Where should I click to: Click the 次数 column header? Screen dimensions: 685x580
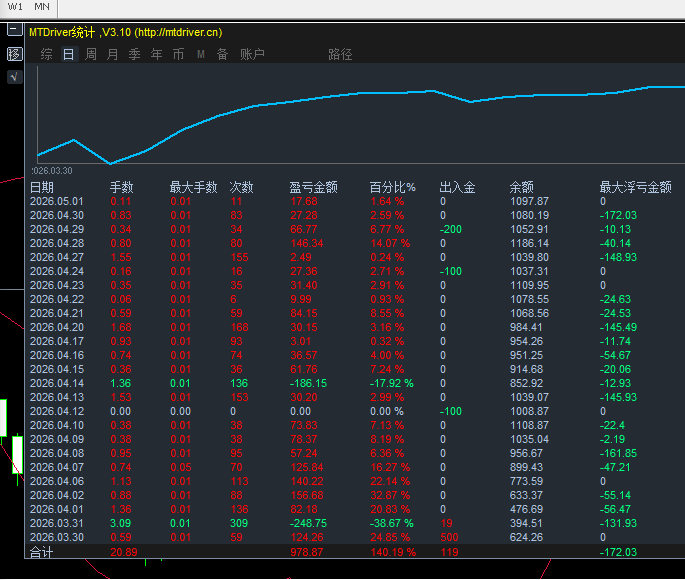pyautogui.click(x=241, y=187)
